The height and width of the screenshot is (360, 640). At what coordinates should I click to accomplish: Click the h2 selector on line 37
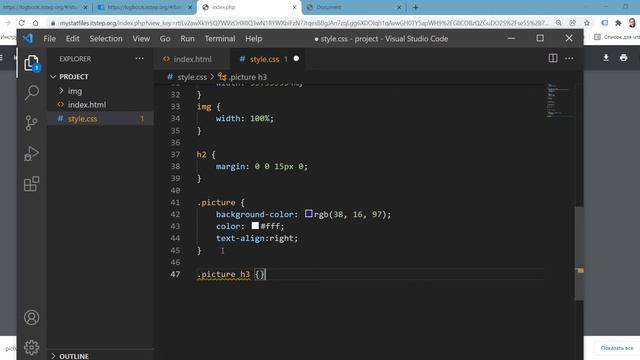(202, 154)
